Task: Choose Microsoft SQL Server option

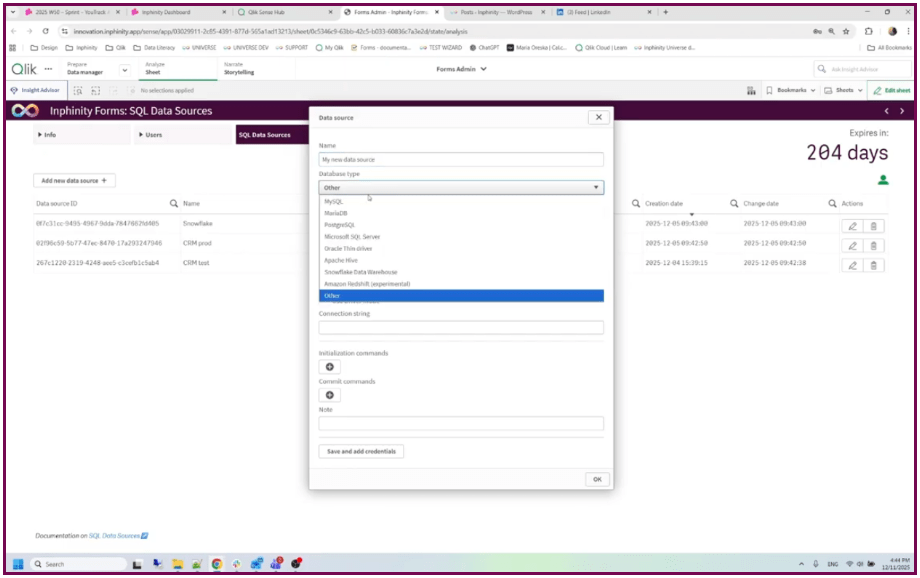Action: pos(461,236)
